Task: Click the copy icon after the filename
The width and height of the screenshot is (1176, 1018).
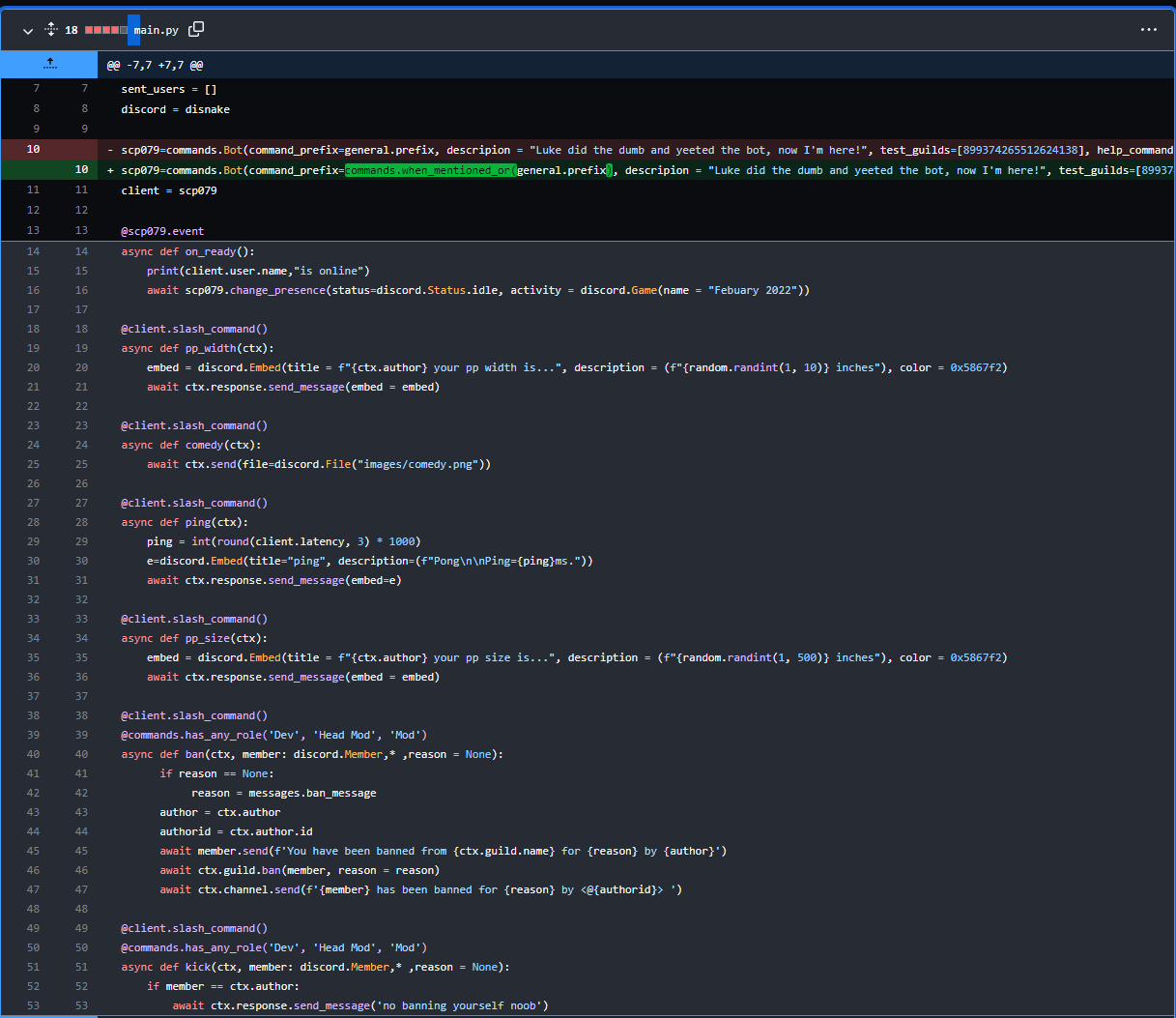Action: pyautogui.click(x=196, y=29)
